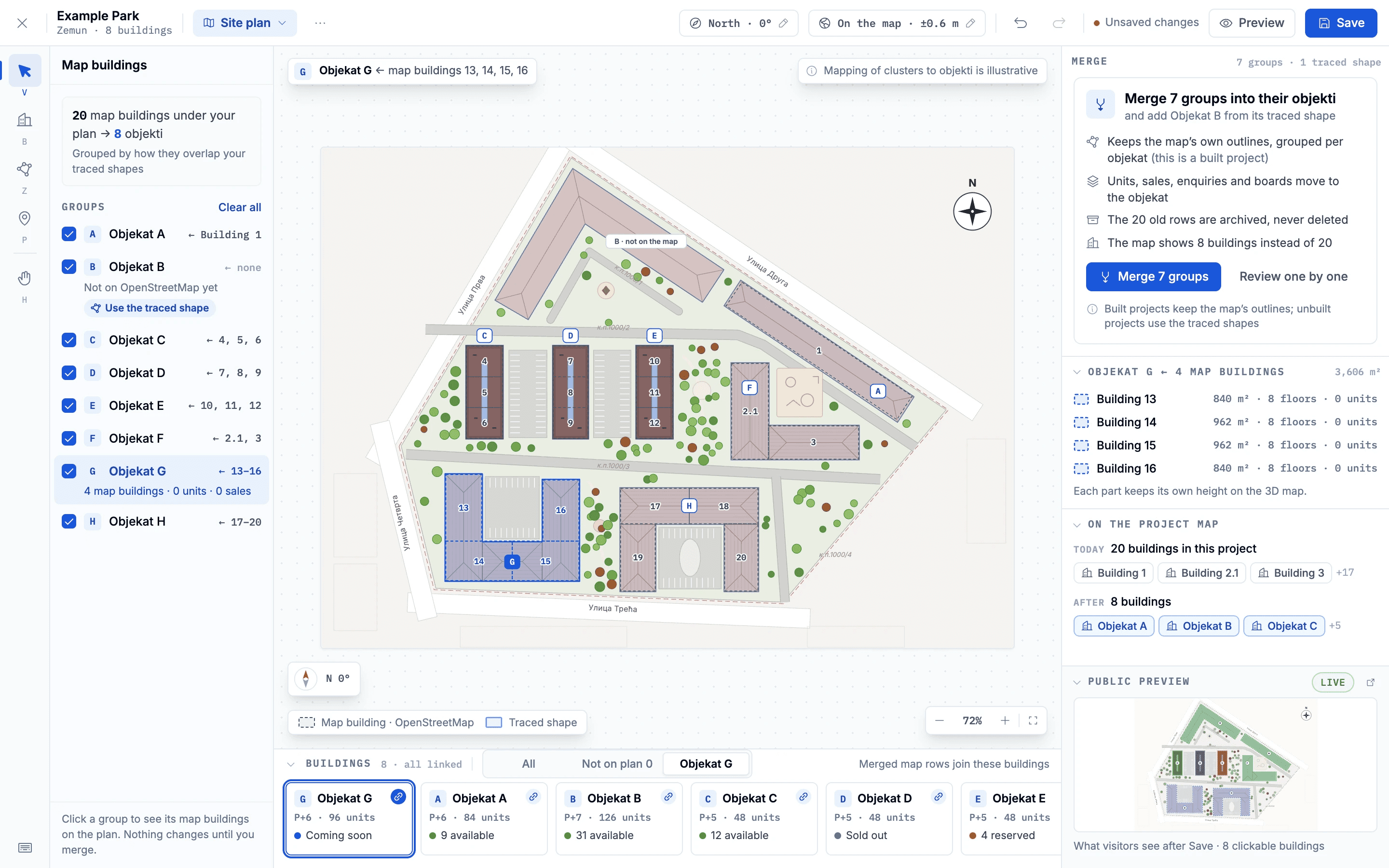Collapse the On the project map section
Image resolution: width=1389 pixels, height=868 pixels.
[1077, 525]
